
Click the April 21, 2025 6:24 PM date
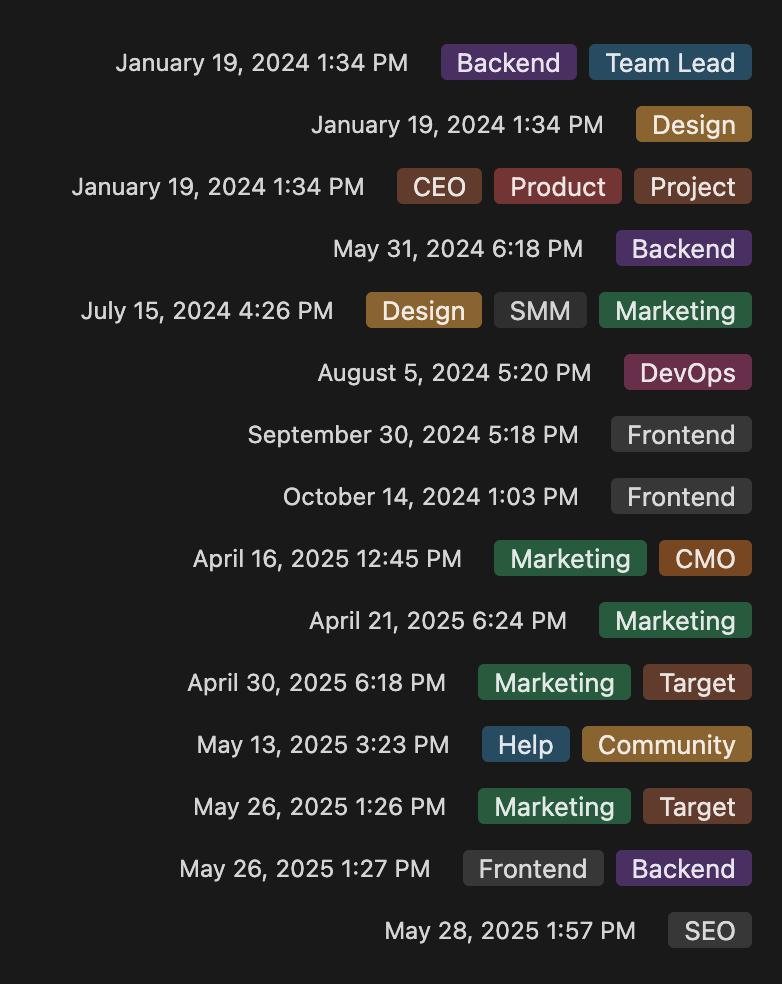pos(437,621)
